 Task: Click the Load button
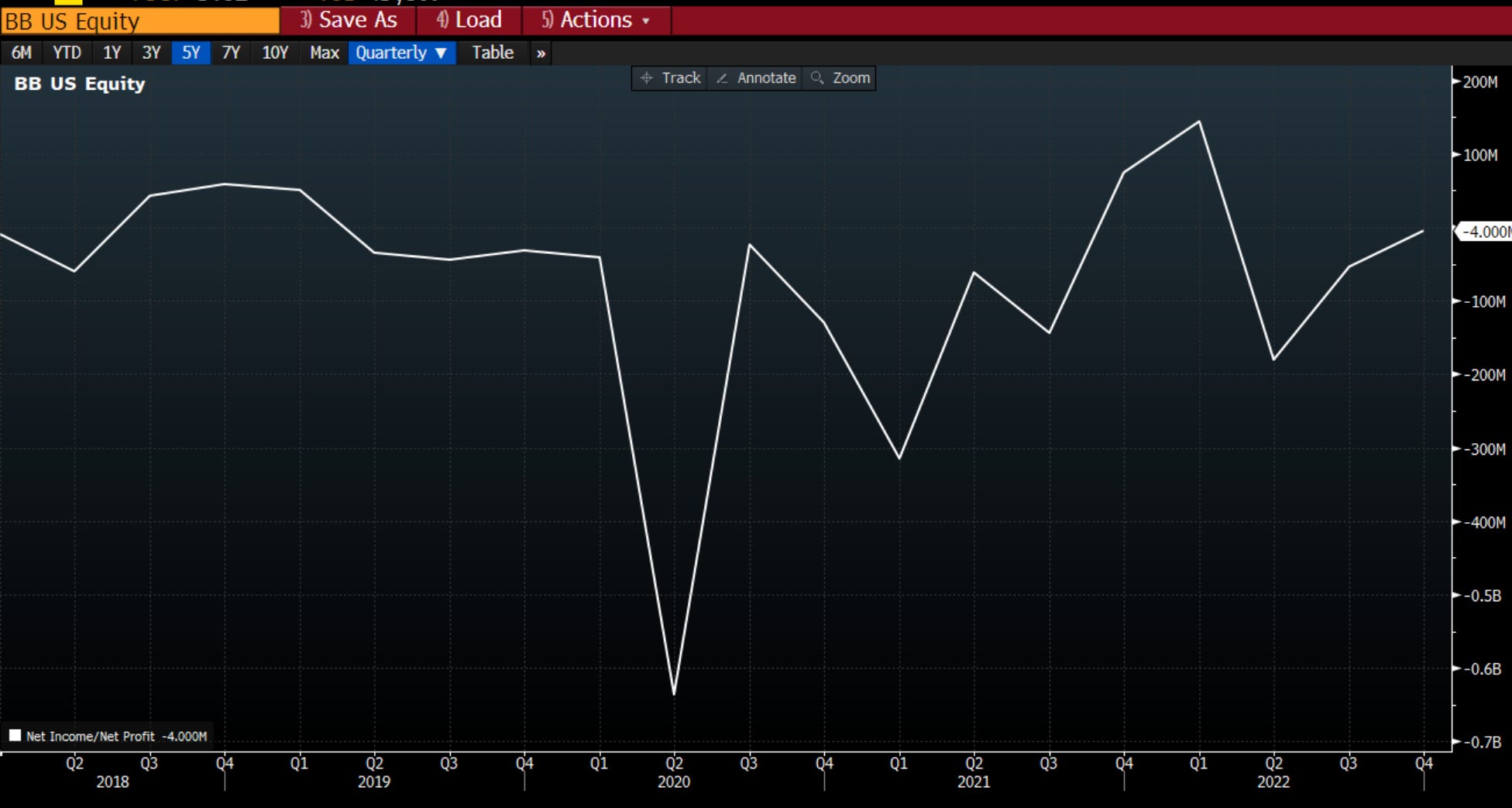(469, 20)
